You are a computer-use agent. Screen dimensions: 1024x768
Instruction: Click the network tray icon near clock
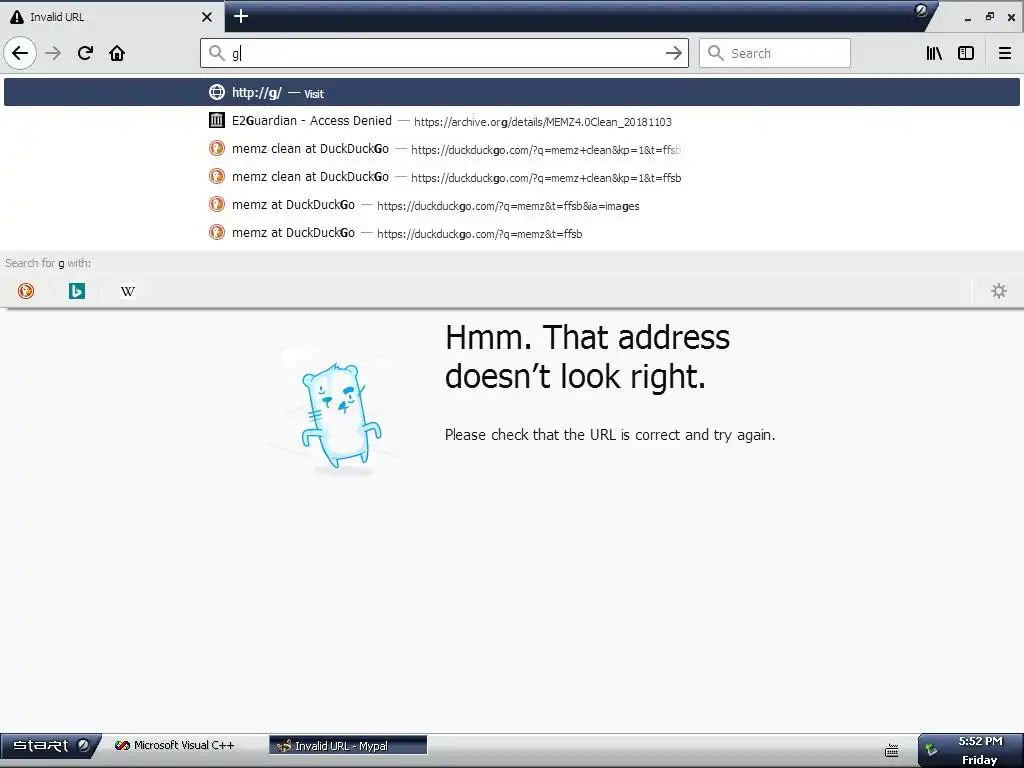(x=931, y=748)
